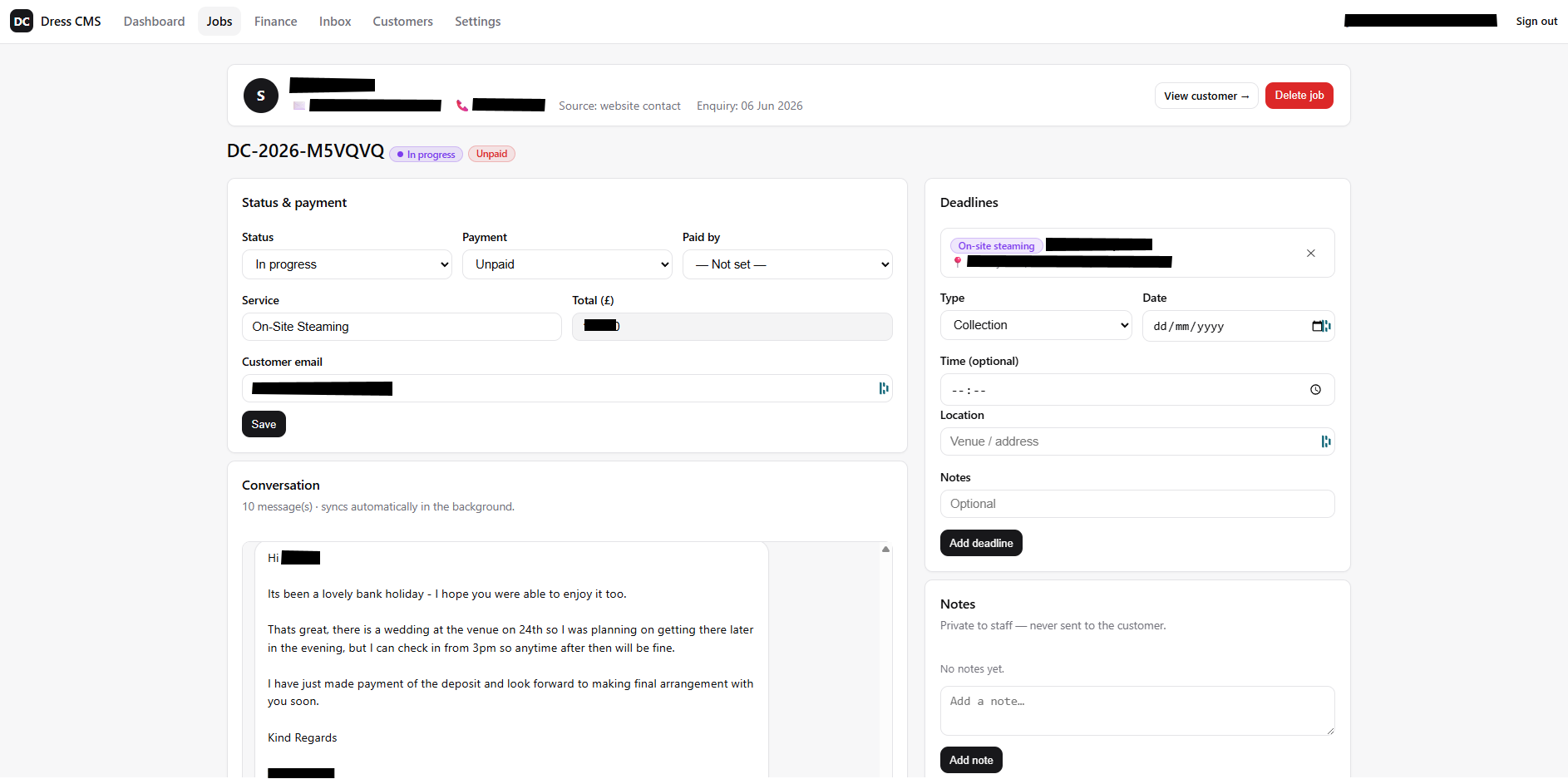Screen dimensions: 1568x779
Task: Focus the Service input field
Action: (x=402, y=327)
